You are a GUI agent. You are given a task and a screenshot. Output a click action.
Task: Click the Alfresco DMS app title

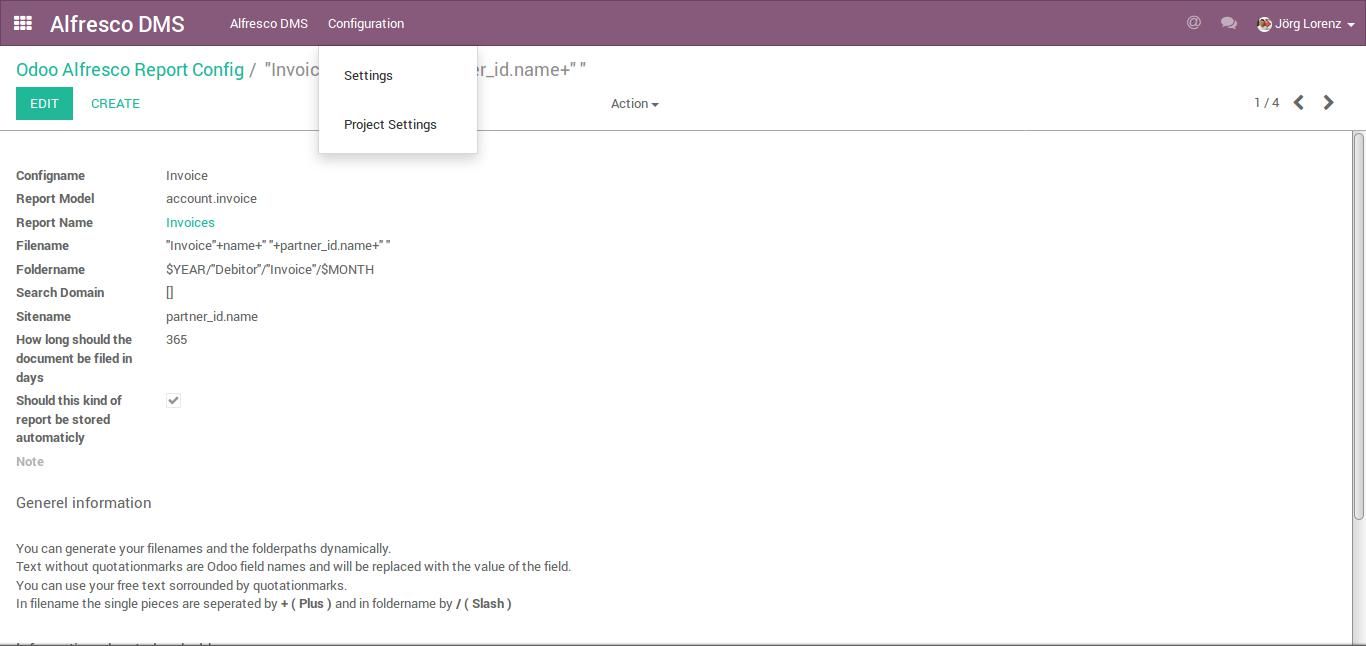pyautogui.click(x=117, y=24)
